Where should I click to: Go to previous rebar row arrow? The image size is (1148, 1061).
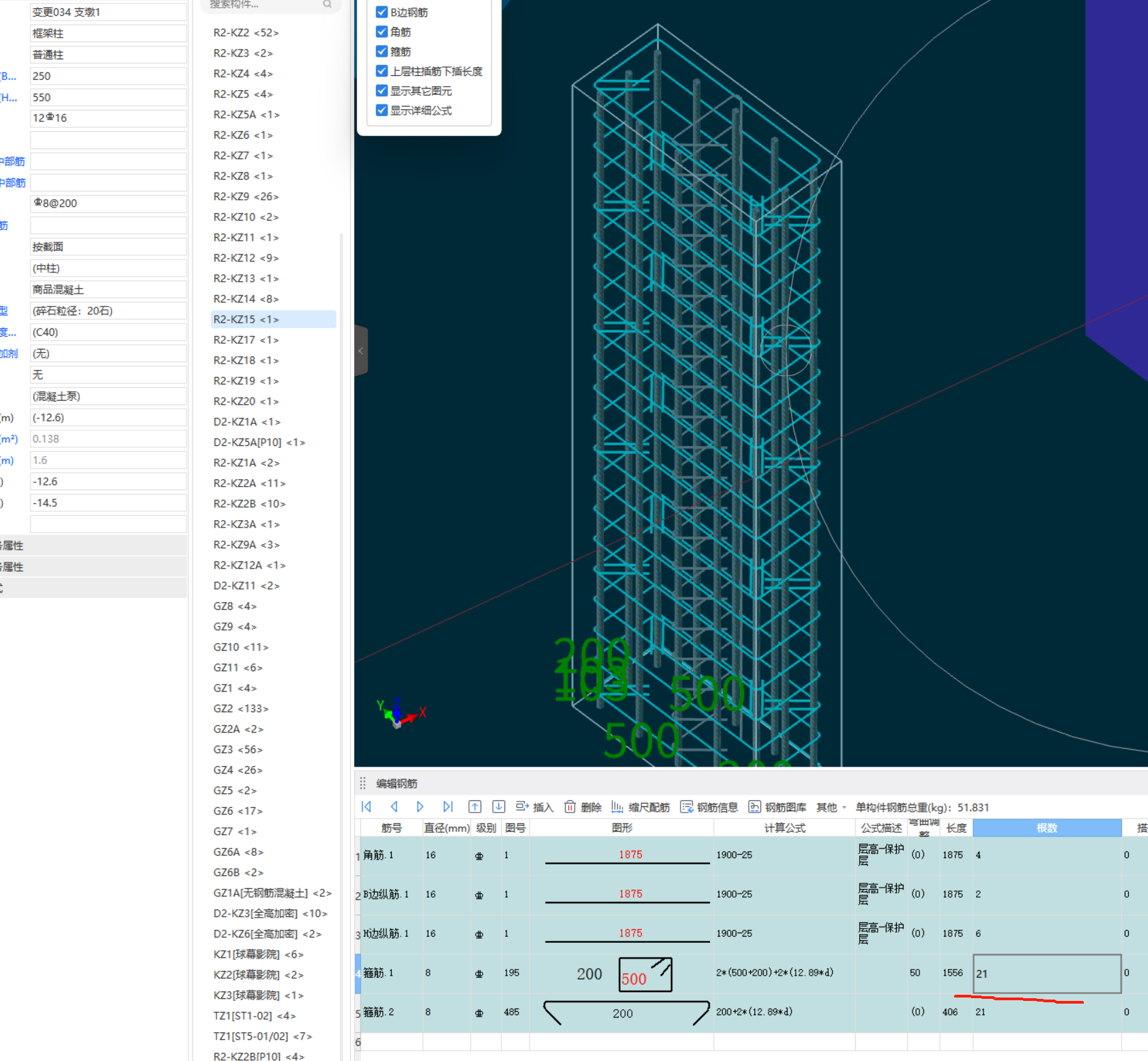pos(394,806)
